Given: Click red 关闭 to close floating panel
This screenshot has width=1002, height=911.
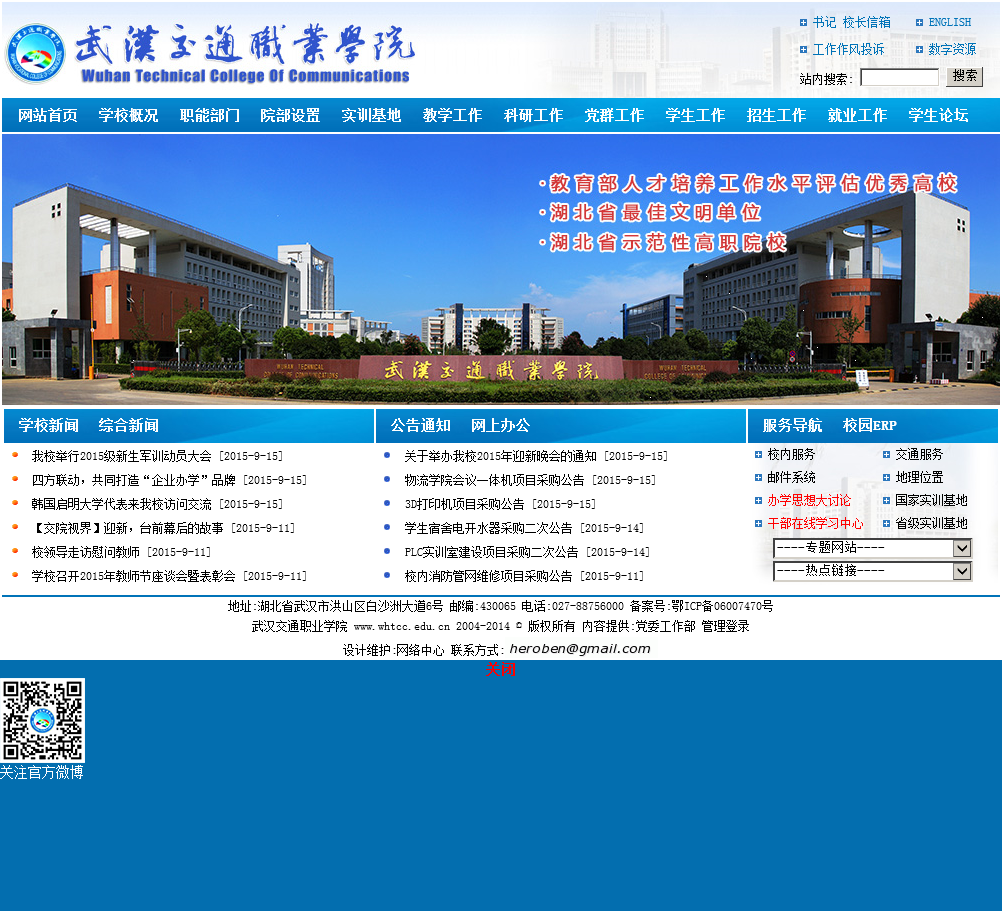Looking at the screenshot, I should tap(500, 670).
